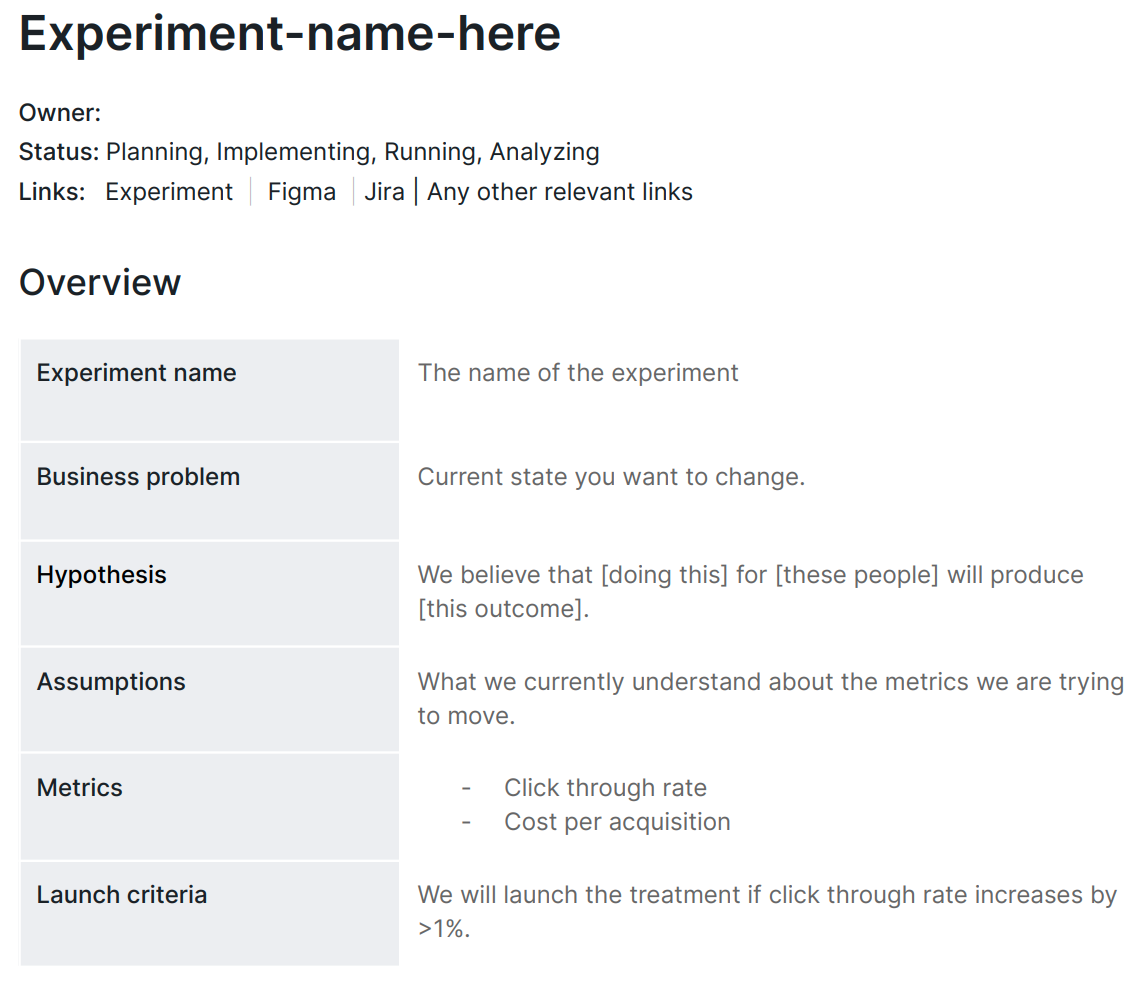Screen dimensions: 1144x990
Task: Open the Figma link
Action: (x=301, y=192)
